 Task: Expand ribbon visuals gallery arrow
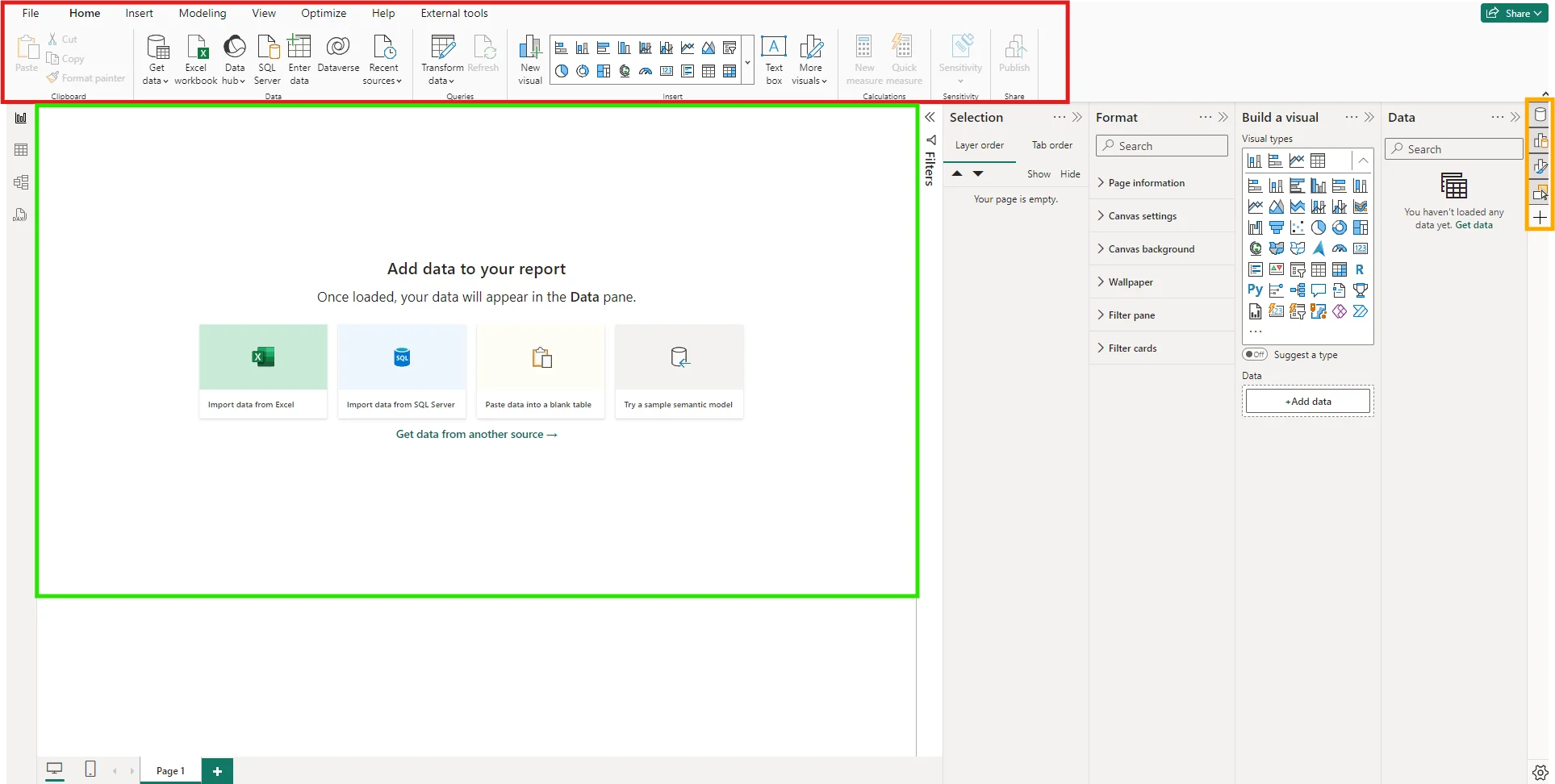pos(747,62)
